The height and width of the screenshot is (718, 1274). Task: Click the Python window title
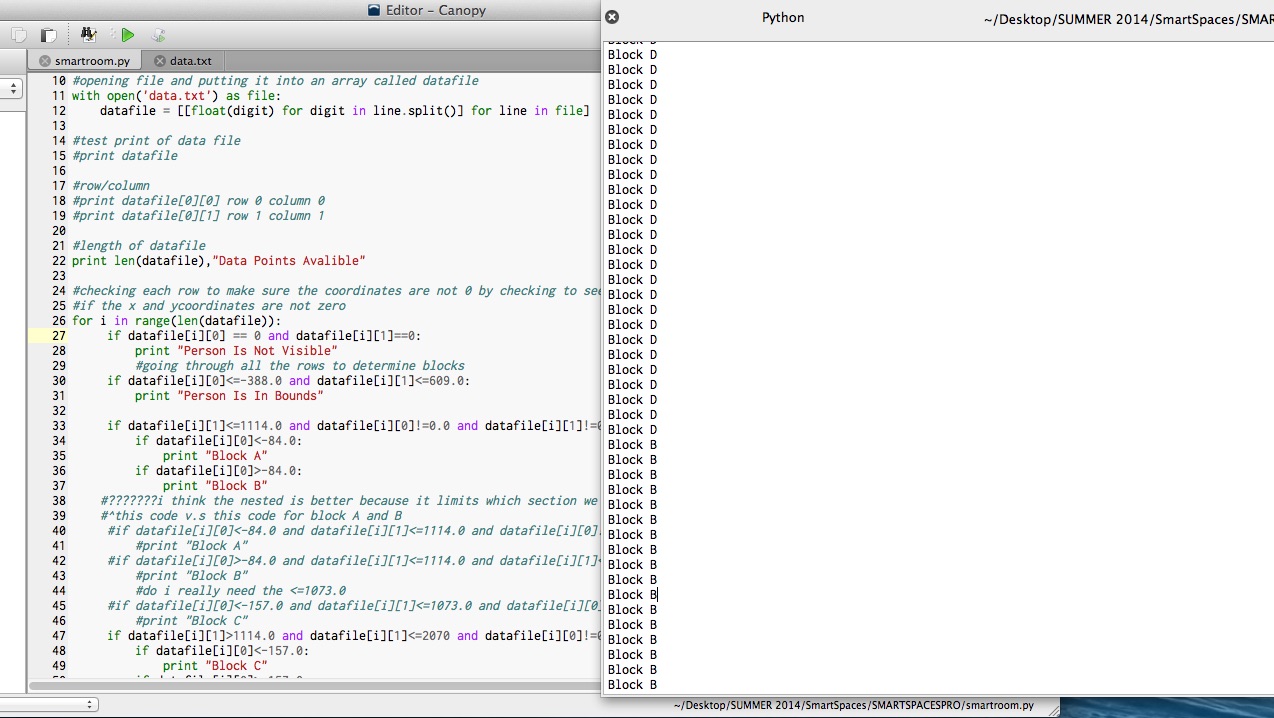coord(783,17)
